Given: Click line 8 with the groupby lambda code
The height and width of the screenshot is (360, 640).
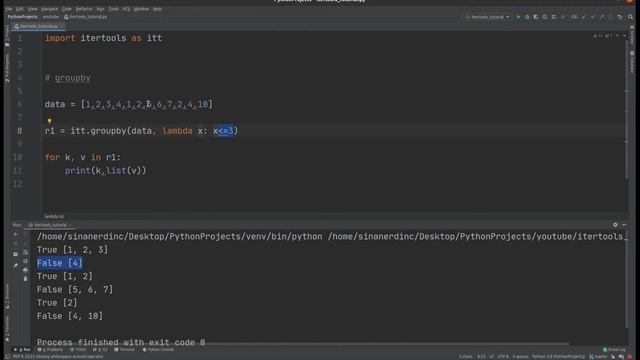Looking at the screenshot, I should coord(141,131).
